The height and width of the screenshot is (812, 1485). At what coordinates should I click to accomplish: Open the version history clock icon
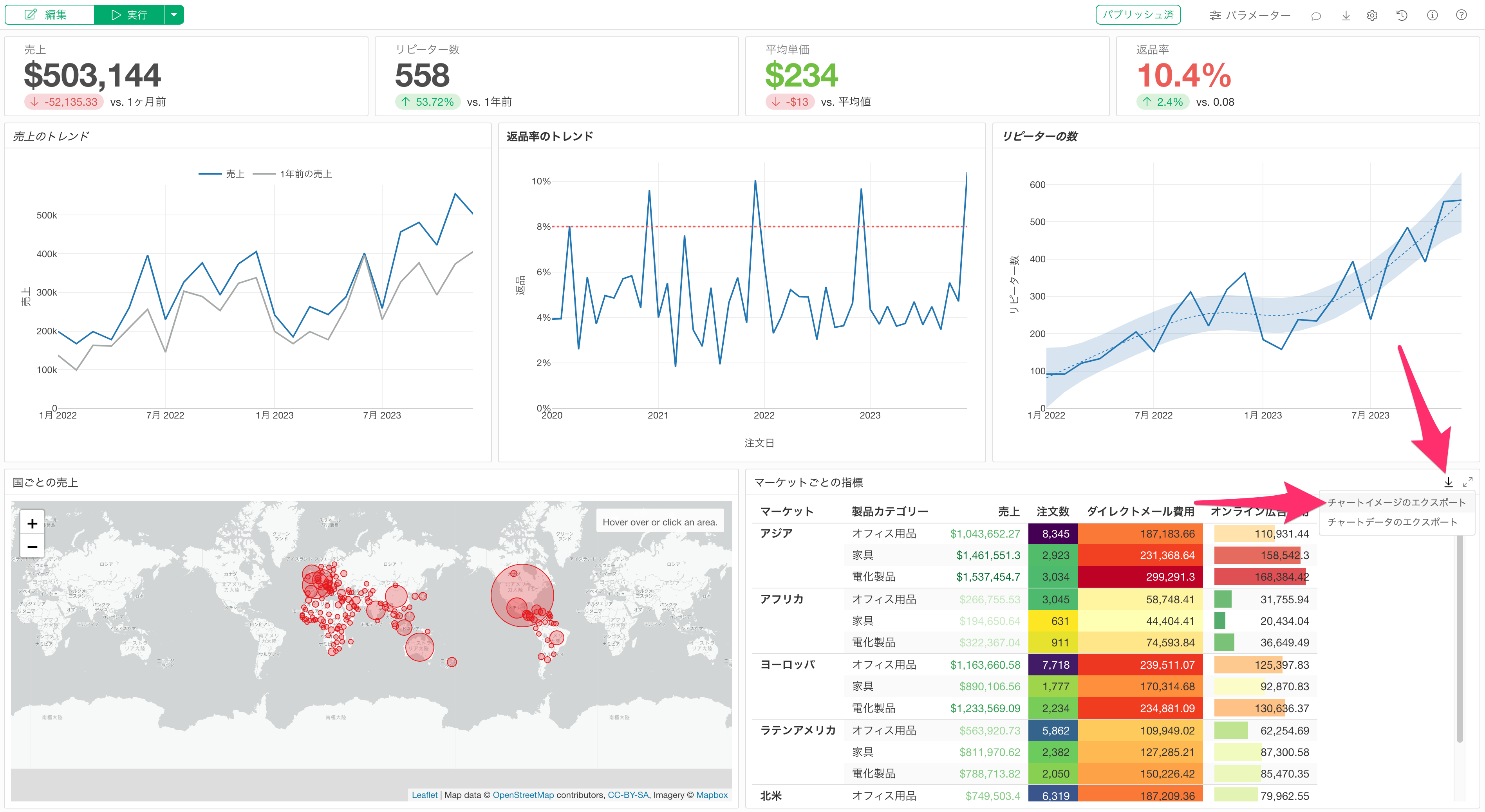(x=1402, y=16)
